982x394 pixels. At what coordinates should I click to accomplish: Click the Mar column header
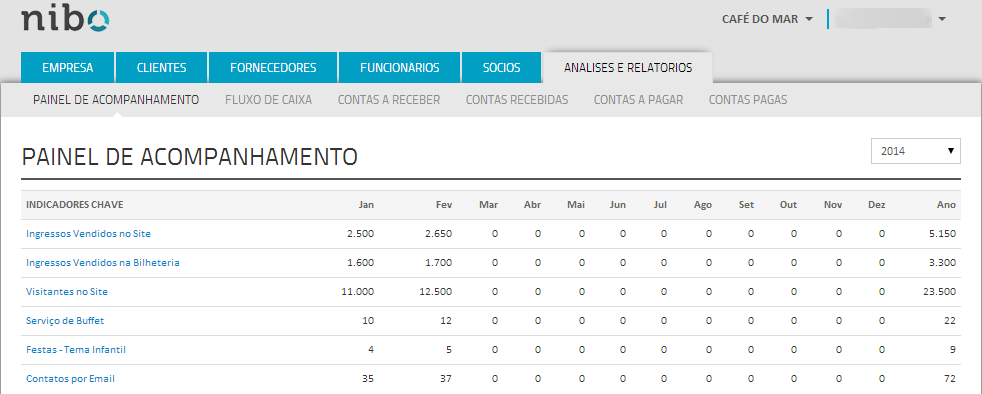point(488,205)
